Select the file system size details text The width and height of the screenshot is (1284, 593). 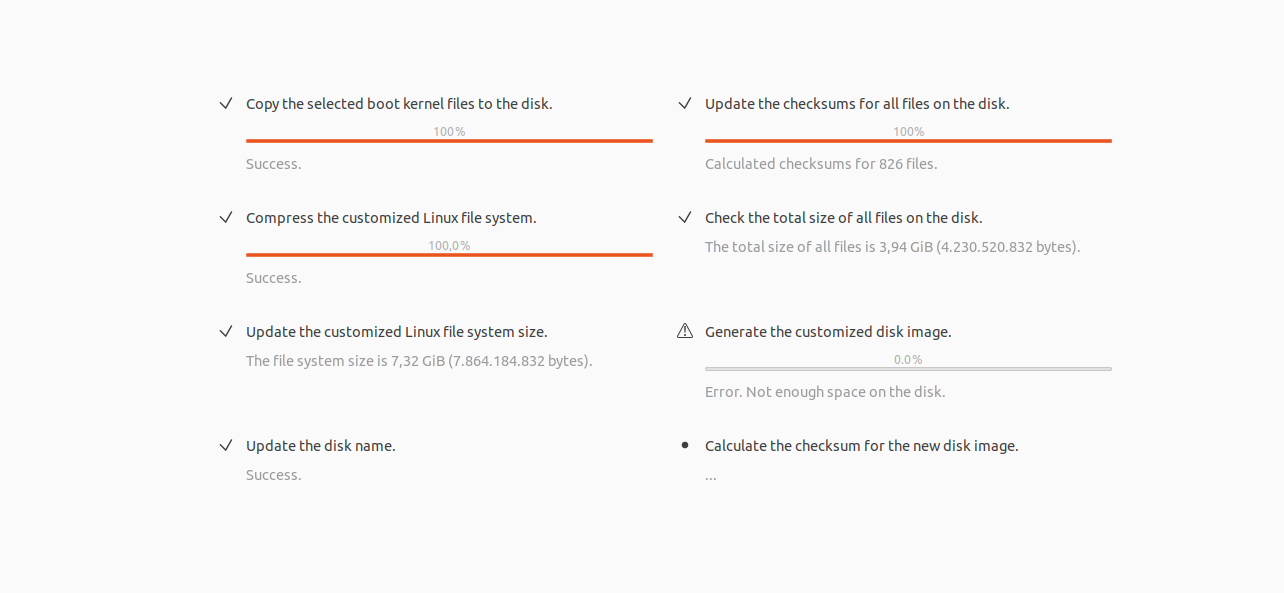point(420,360)
